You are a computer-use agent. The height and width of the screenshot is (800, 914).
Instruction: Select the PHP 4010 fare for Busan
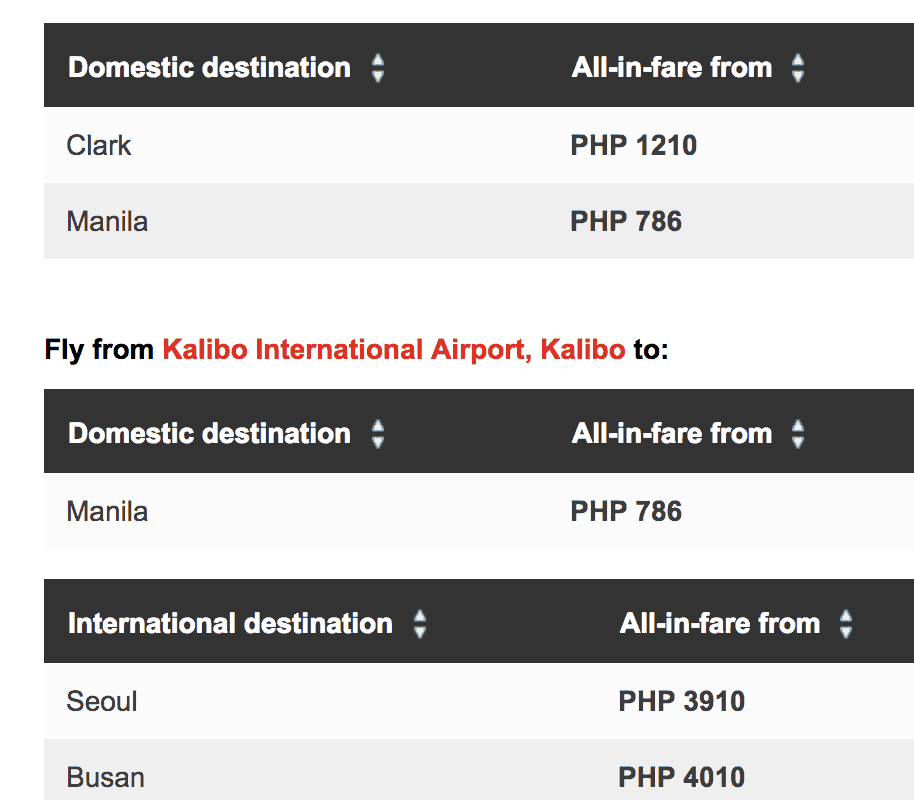681,778
